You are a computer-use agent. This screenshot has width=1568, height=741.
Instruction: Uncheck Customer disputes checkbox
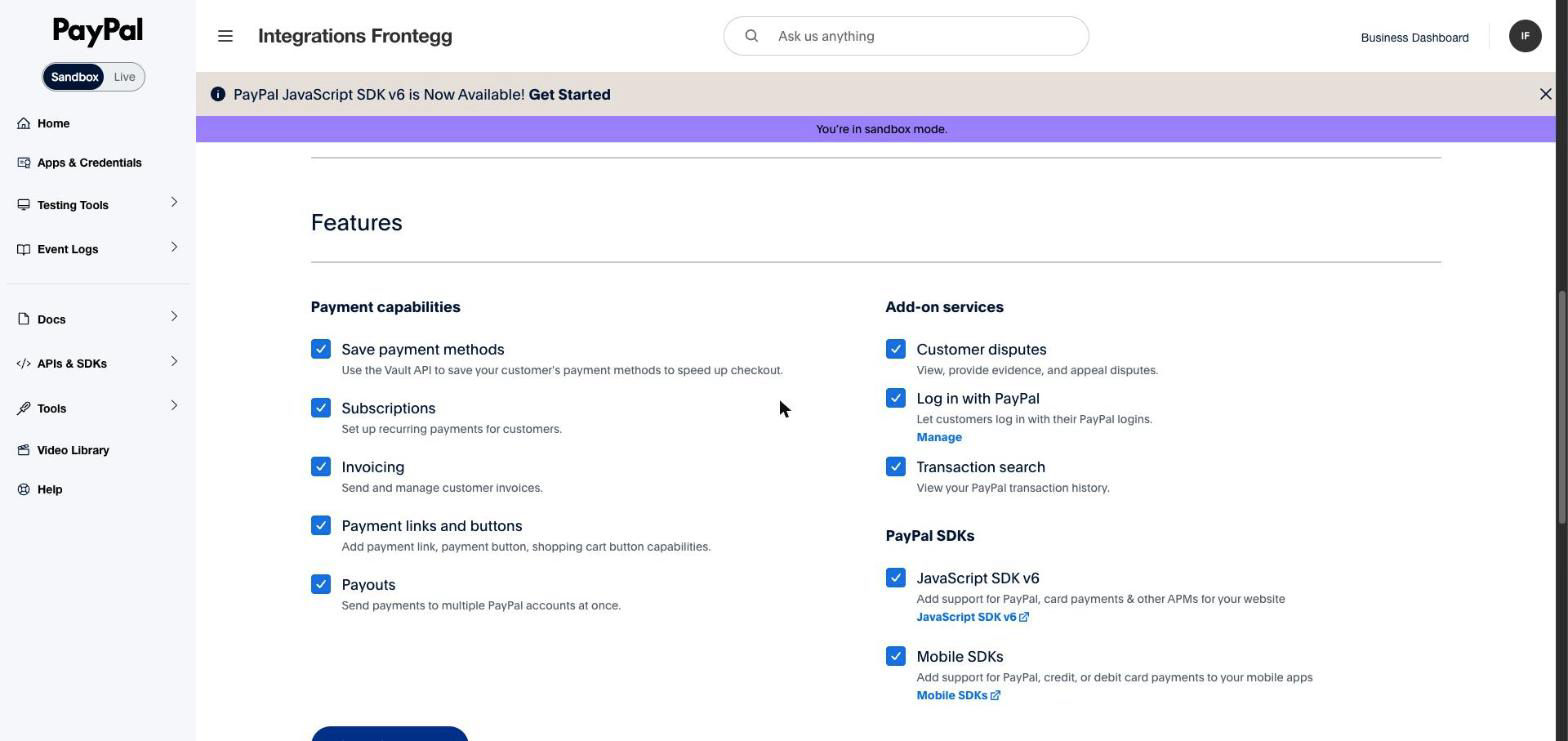click(896, 349)
